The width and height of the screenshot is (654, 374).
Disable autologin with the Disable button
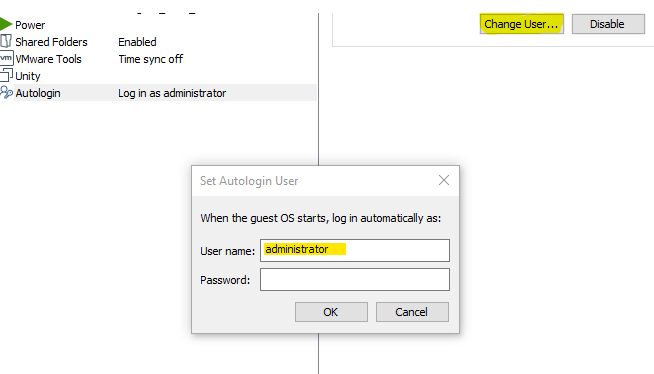tap(608, 24)
